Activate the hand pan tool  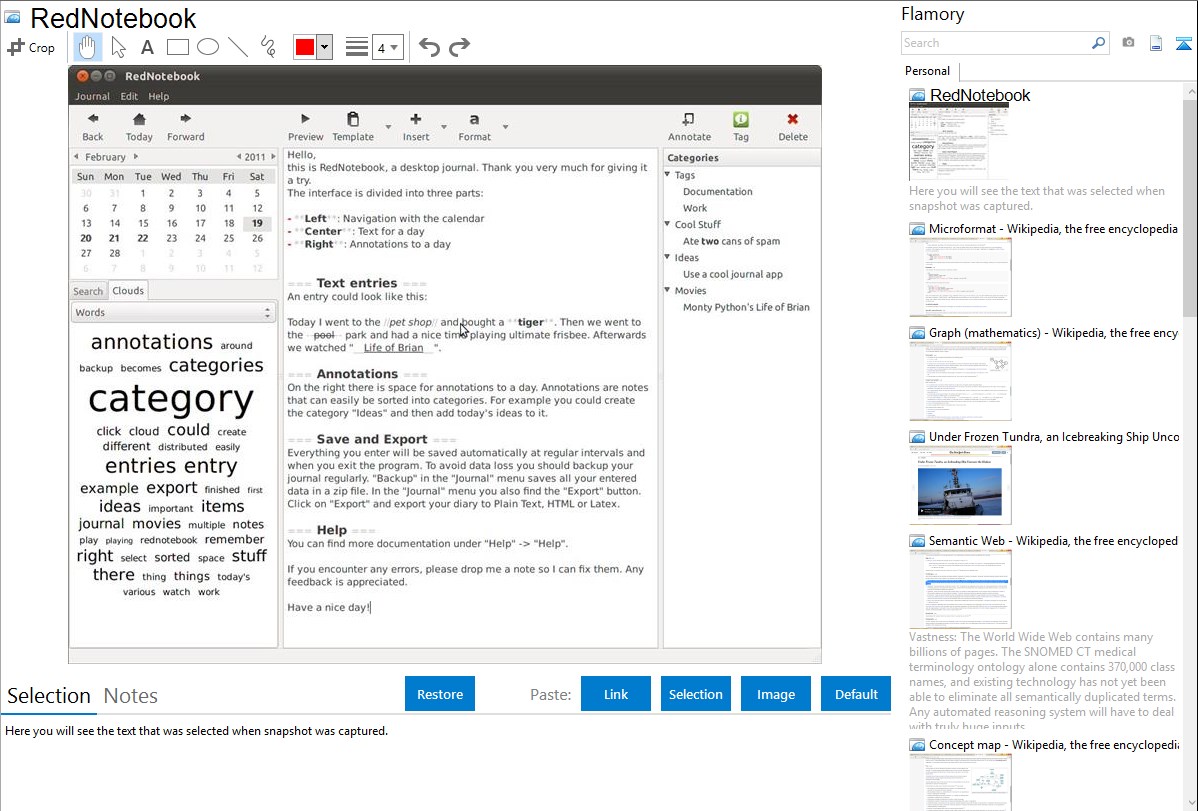[x=87, y=47]
